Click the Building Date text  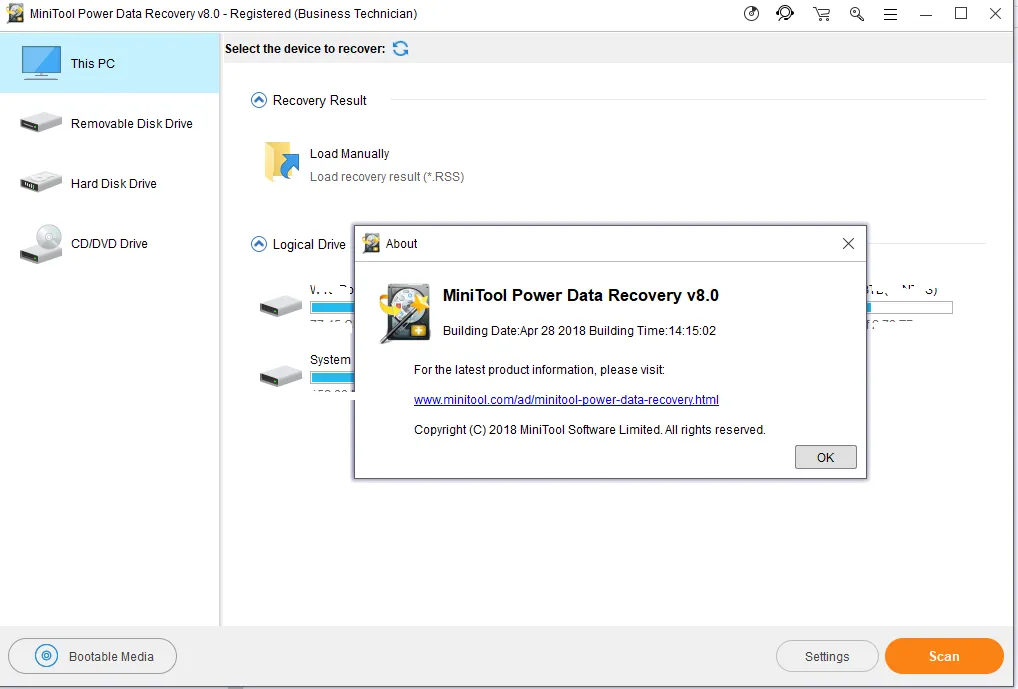tap(579, 331)
